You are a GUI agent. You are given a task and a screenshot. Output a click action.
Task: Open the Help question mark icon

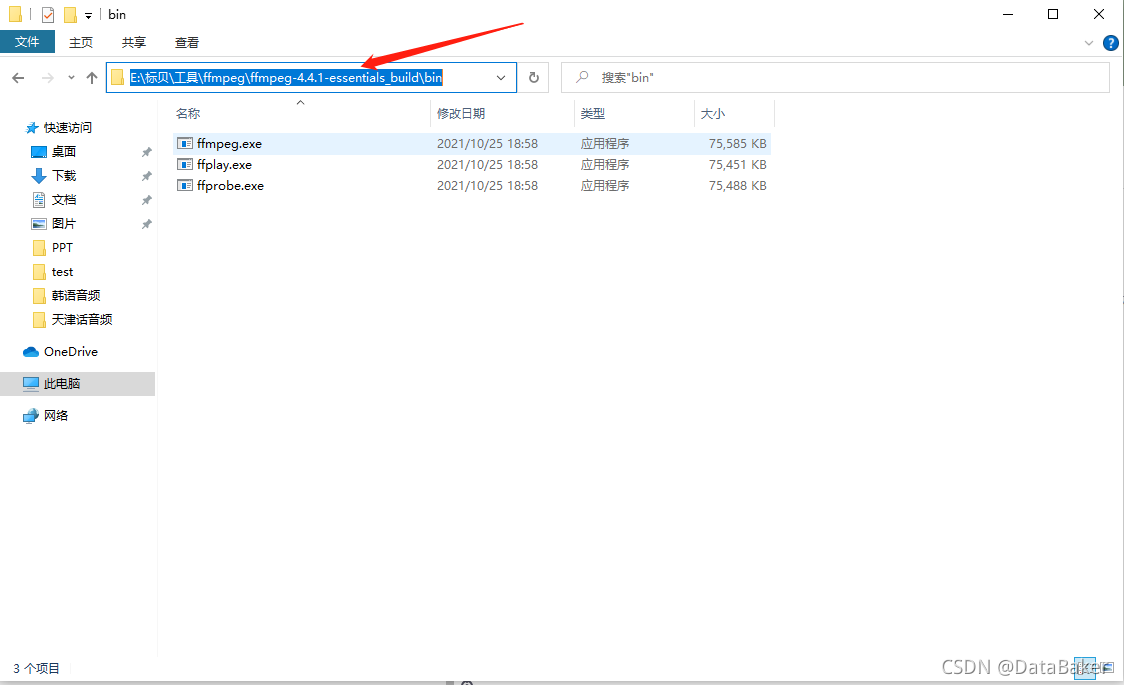[1110, 43]
